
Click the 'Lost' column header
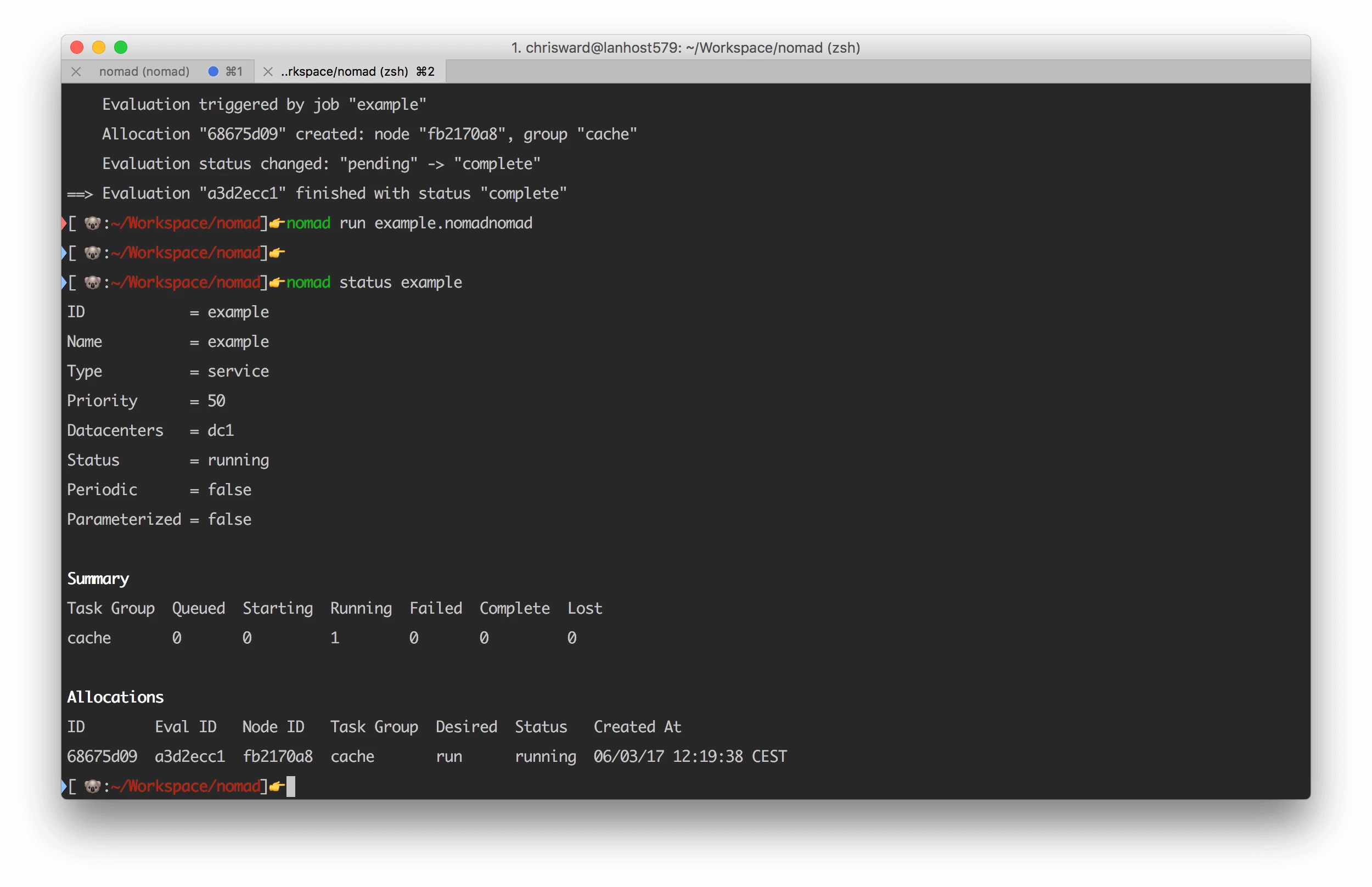pos(585,608)
